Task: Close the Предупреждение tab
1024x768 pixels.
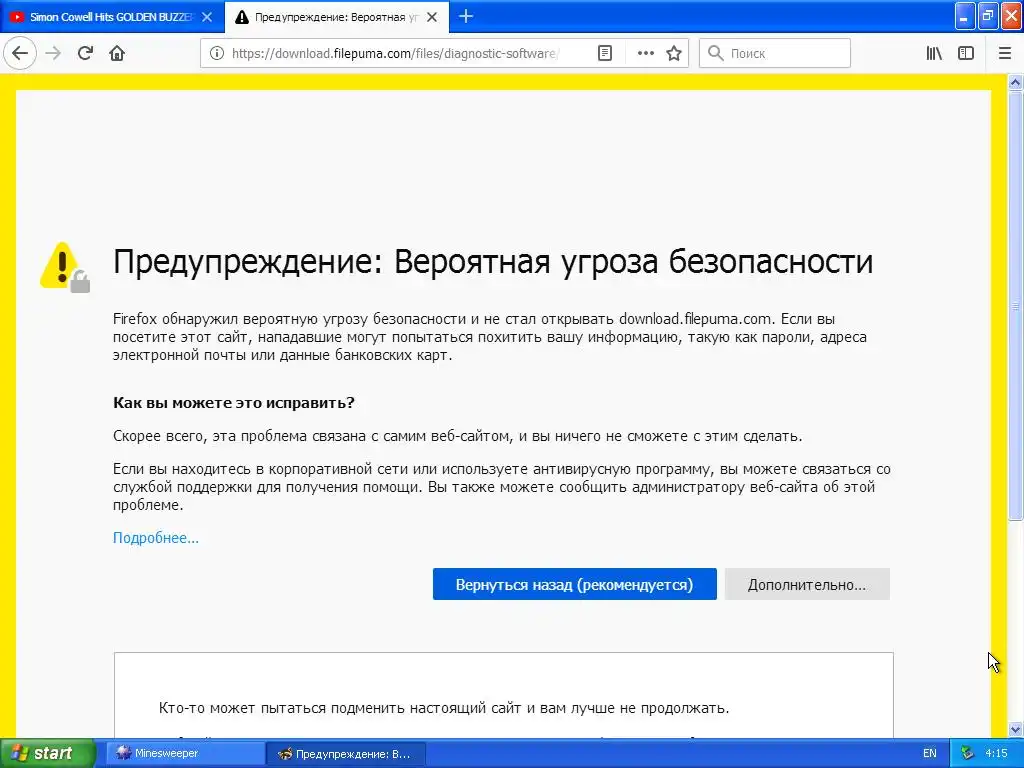Action: pos(432,18)
